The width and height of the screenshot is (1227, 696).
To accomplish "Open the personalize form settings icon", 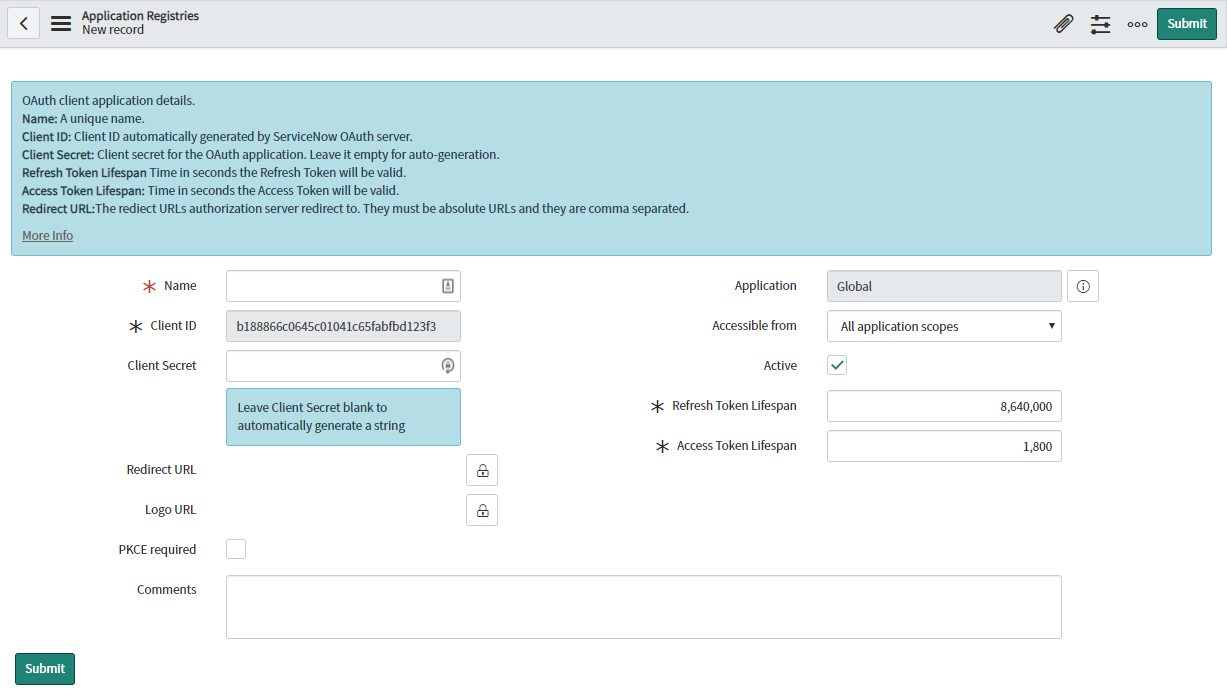I will [x=1100, y=24].
